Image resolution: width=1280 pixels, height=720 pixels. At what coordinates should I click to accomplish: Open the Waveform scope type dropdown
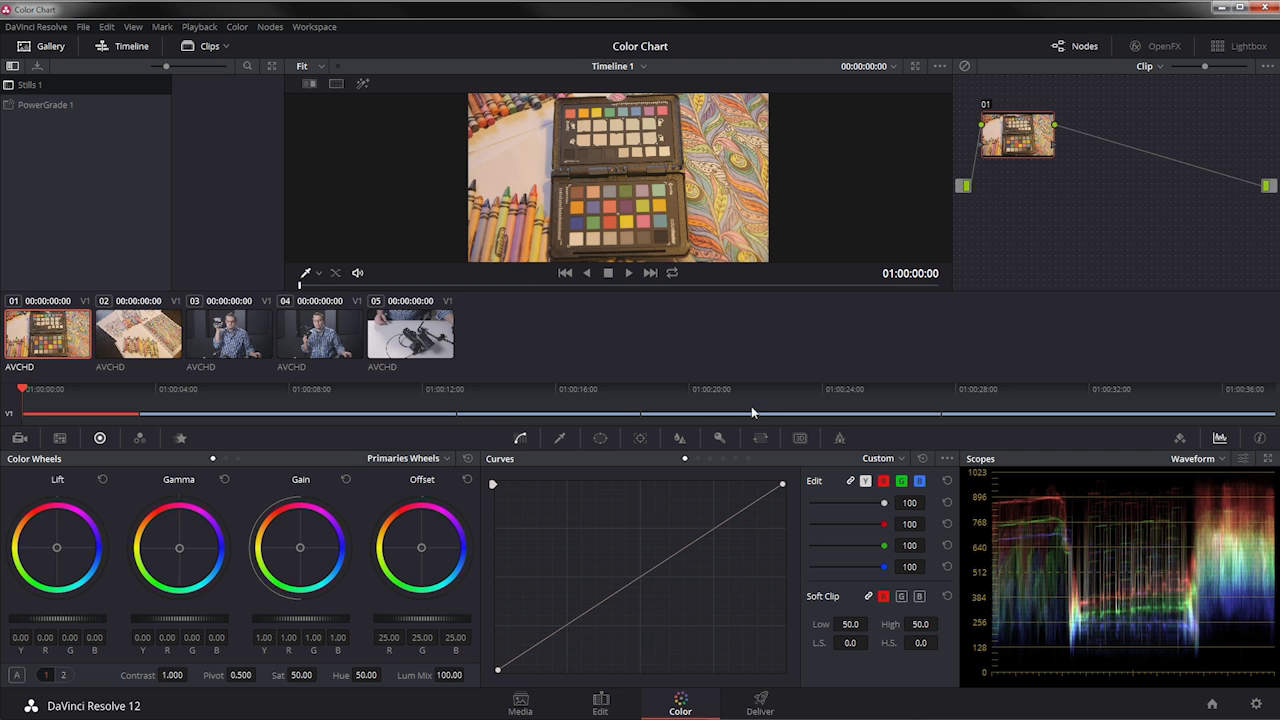(1198, 459)
